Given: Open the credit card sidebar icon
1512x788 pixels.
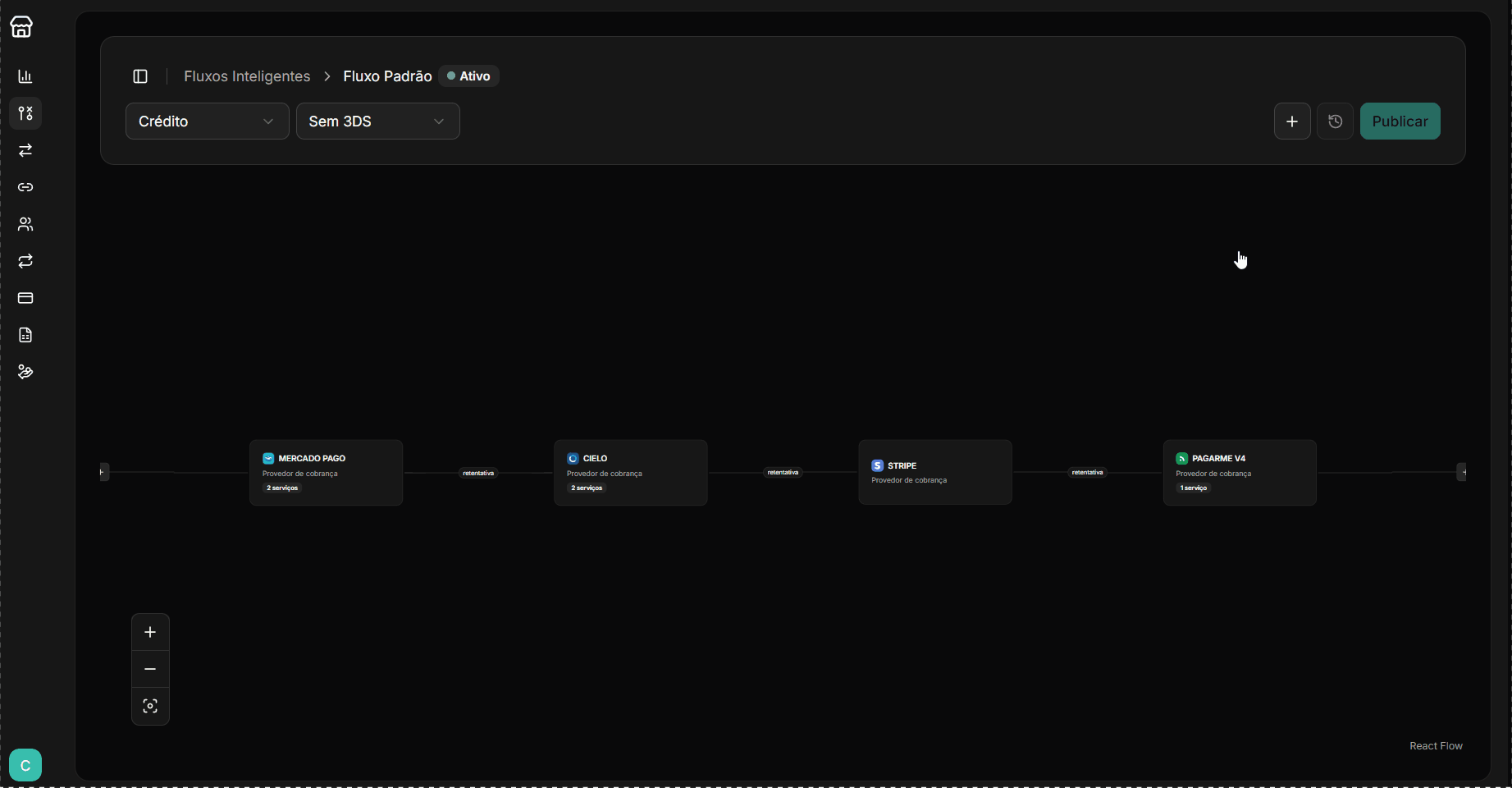Looking at the screenshot, I should [x=25, y=298].
